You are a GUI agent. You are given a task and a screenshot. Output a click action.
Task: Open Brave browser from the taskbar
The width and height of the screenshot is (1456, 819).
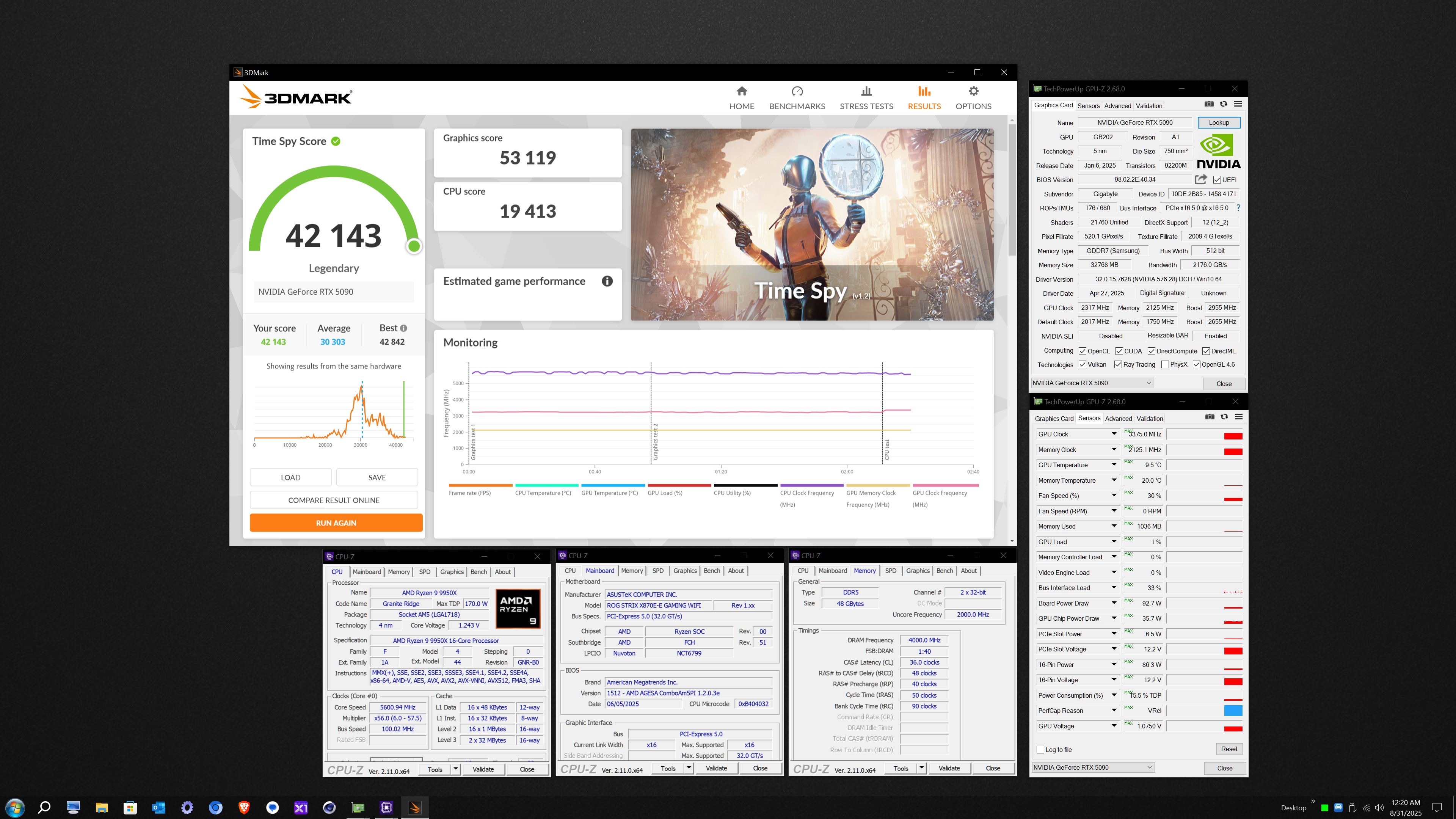(x=243, y=807)
